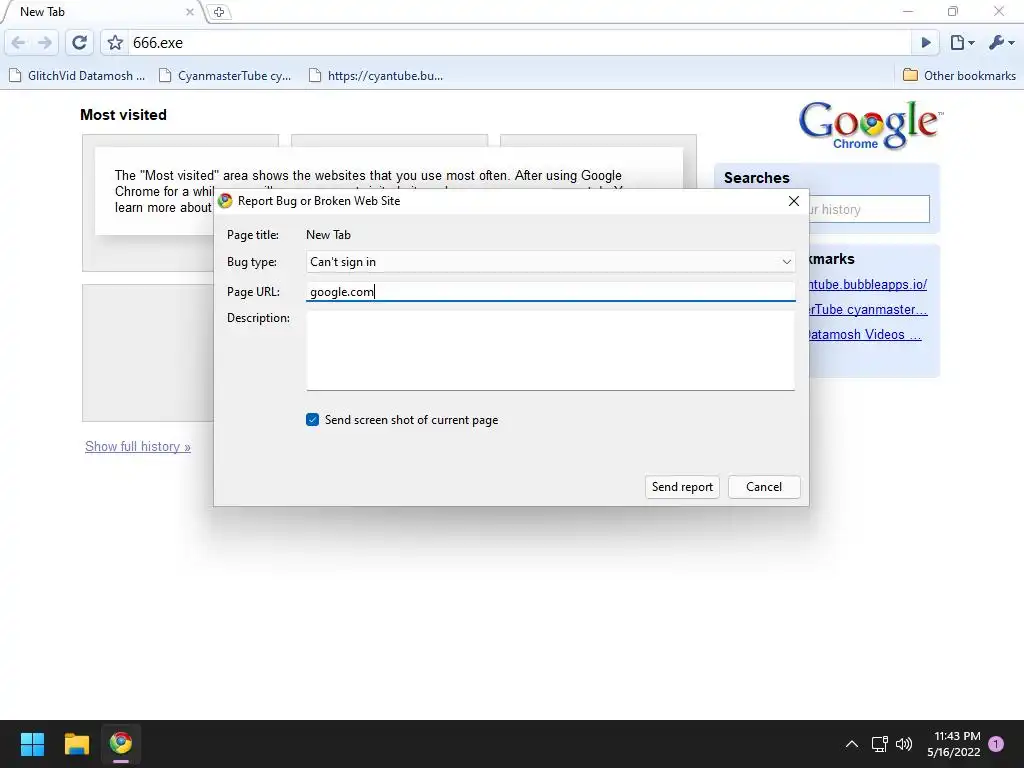Click the address bar showing 666.exe

click(x=519, y=42)
